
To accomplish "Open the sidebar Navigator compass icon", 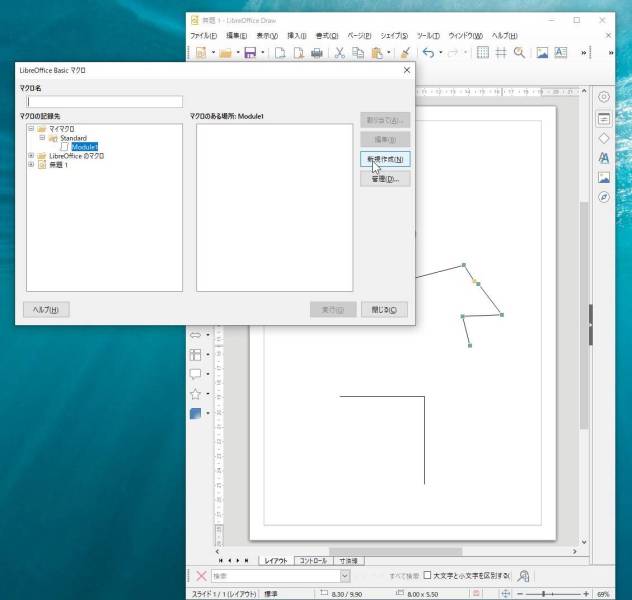I will click(x=604, y=197).
